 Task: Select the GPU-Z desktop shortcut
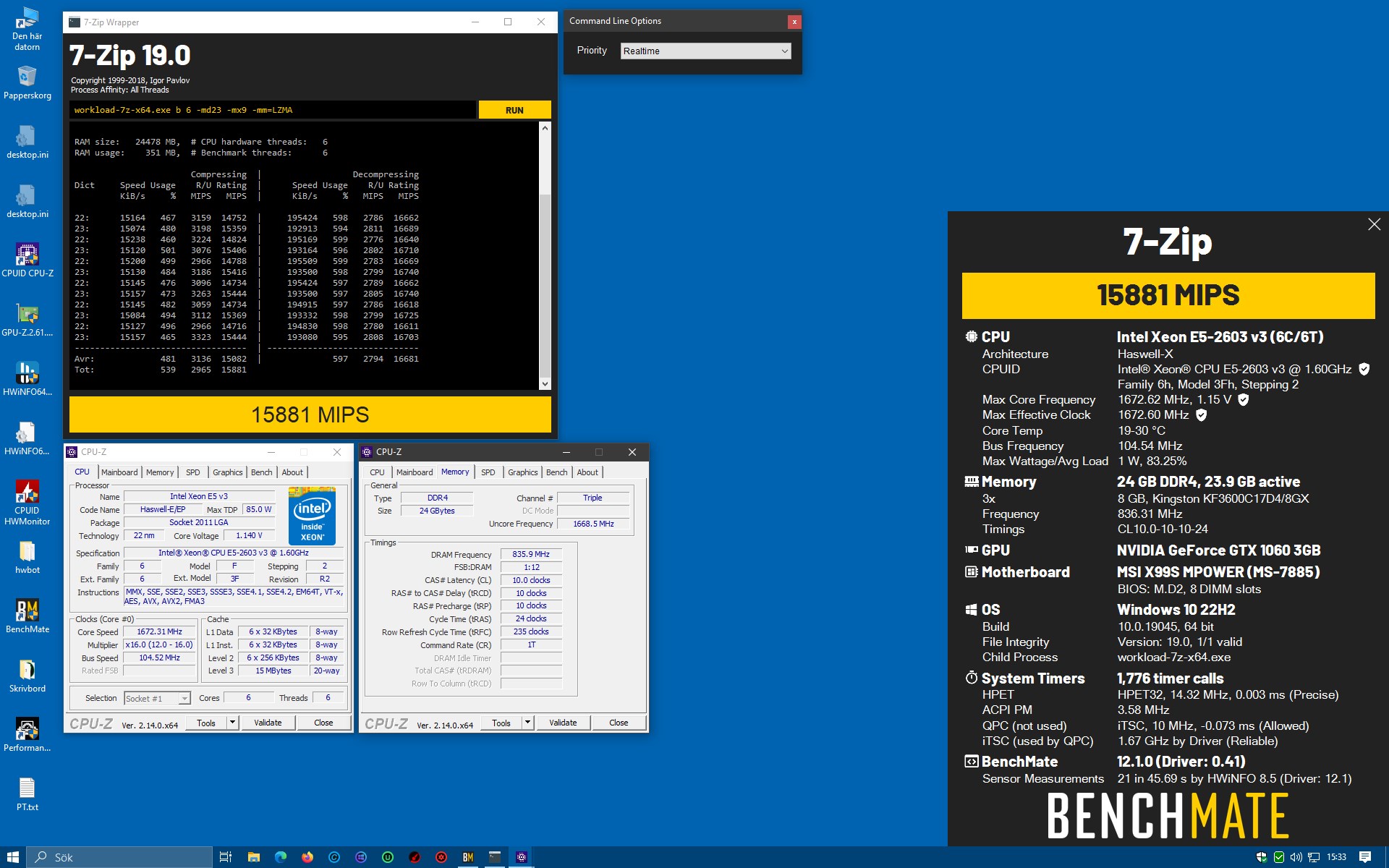pos(27,320)
